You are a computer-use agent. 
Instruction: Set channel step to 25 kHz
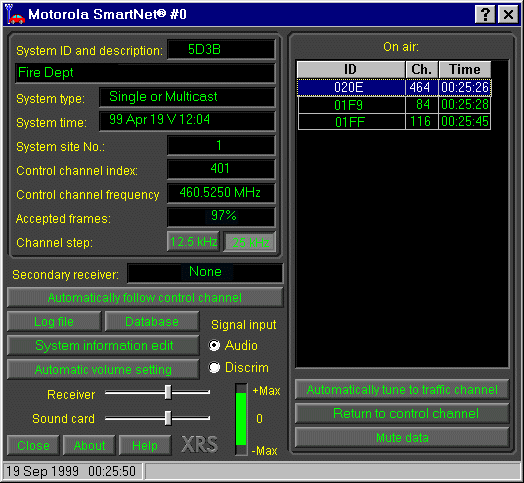pos(250,242)
